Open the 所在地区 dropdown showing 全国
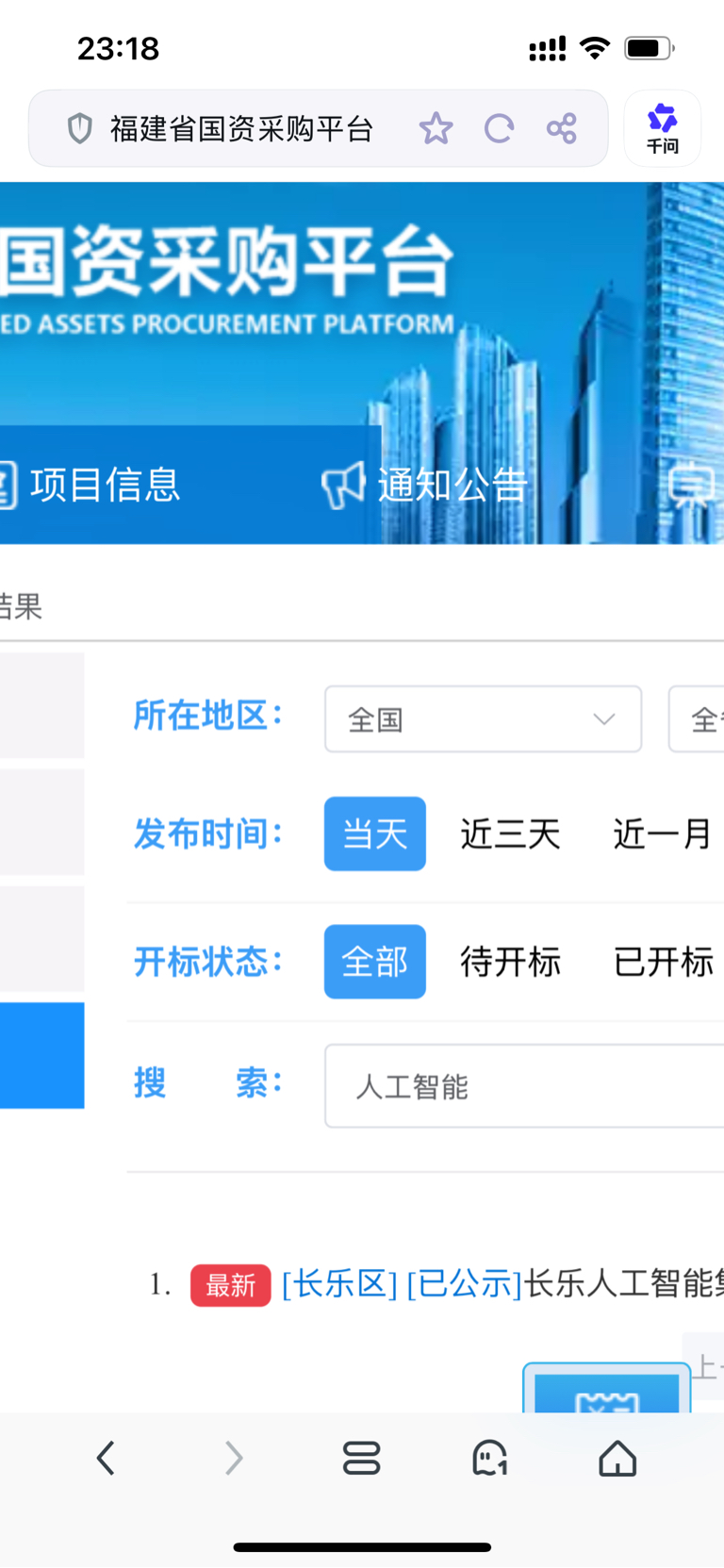The width and height of the screenshot is (724, 1568). tap(483, 719)
